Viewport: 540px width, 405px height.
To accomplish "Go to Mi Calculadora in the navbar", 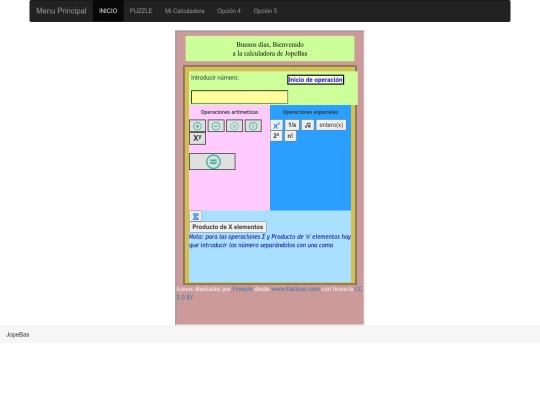I will click(x=185, y=11).
